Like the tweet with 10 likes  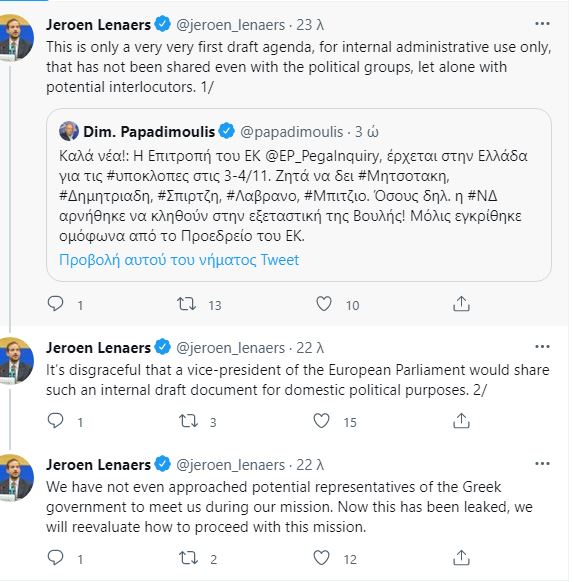[x=324, y=304]
